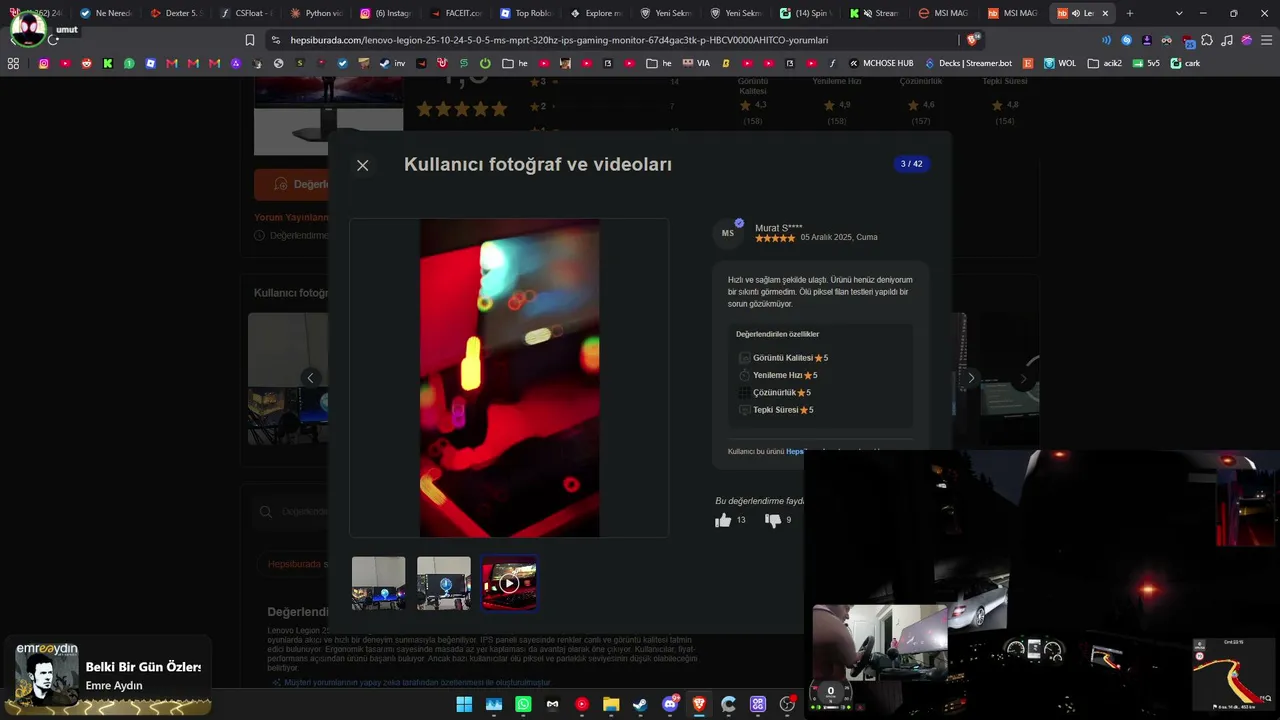Advance to the next gallery item
This screenshot has height=720, width=1280.
coord(970,378)
